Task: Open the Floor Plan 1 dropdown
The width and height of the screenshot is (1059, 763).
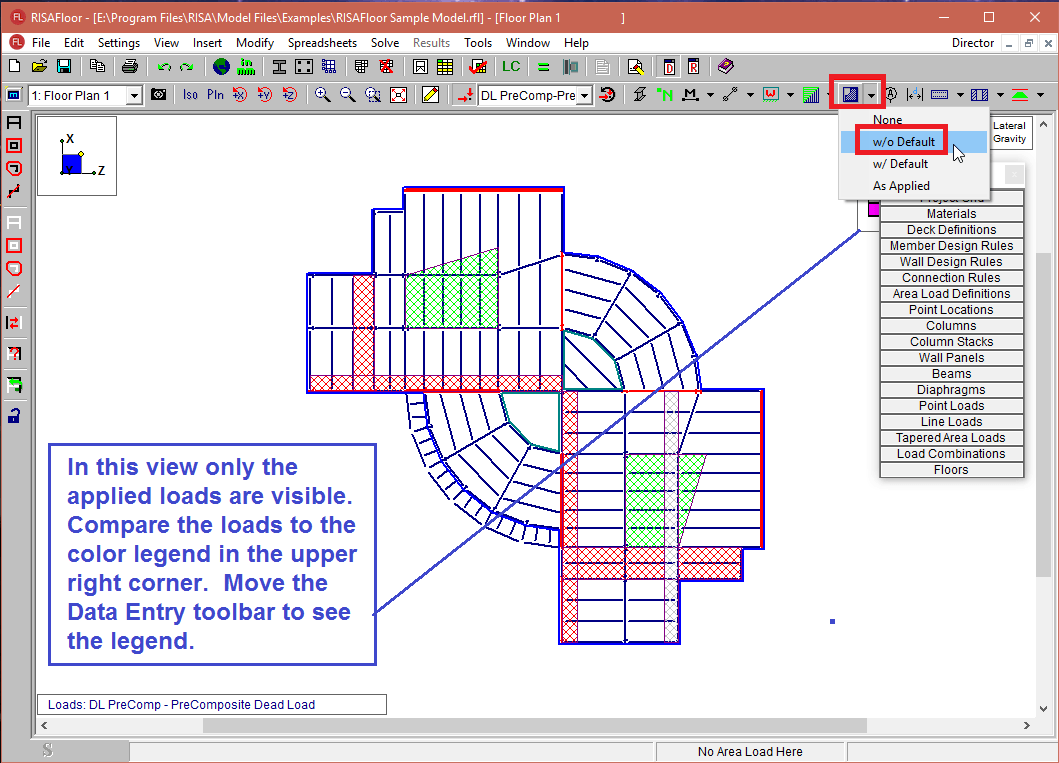Action: point(133,95)
